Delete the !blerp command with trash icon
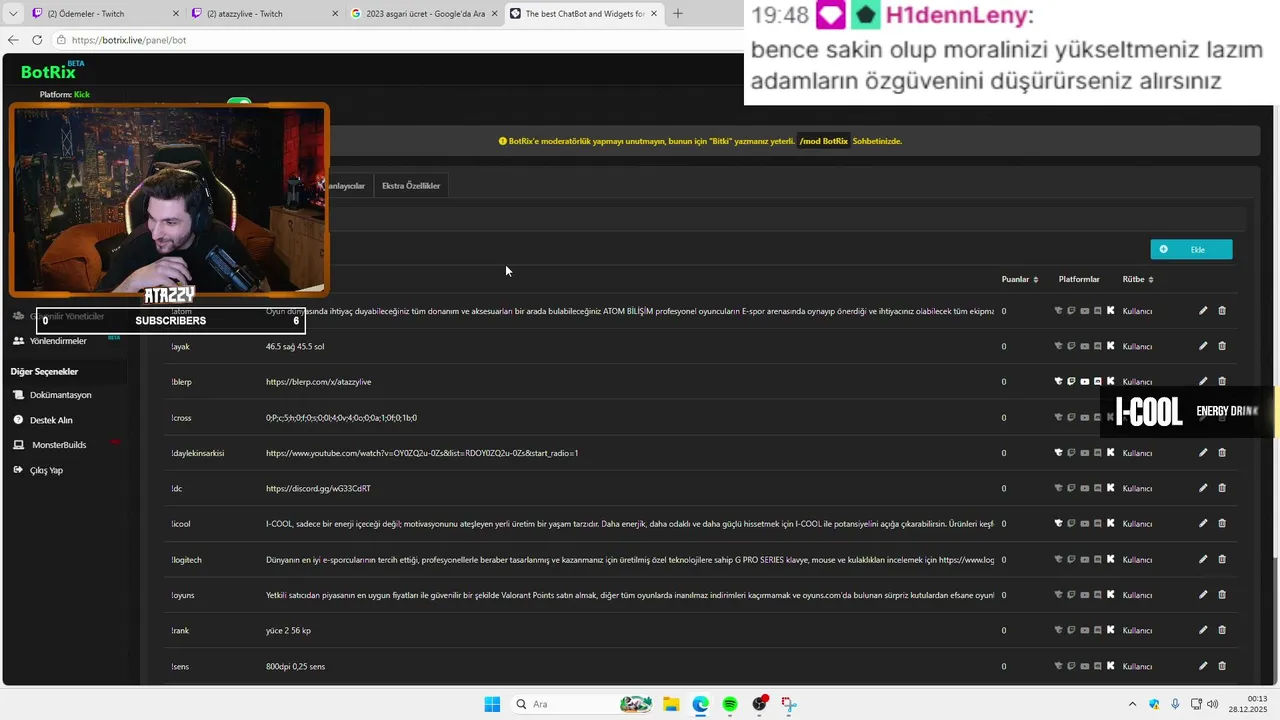The width and height of the screenshot is (1280, 720). pos(1222,381)
